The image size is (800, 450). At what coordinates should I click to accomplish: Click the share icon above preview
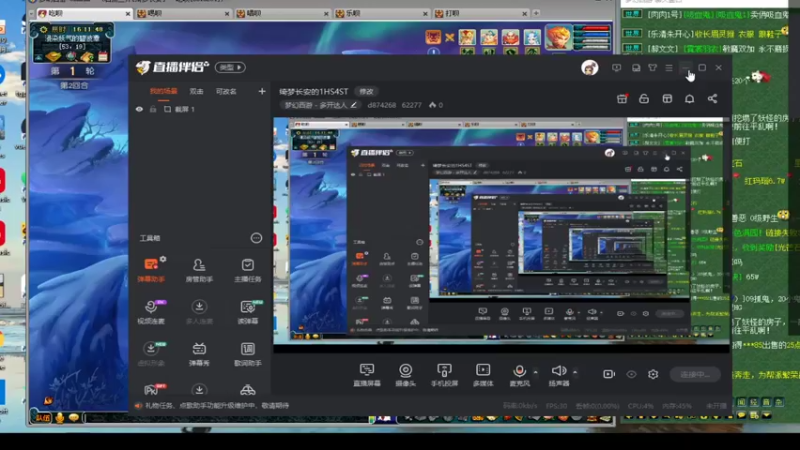[712, 99]
